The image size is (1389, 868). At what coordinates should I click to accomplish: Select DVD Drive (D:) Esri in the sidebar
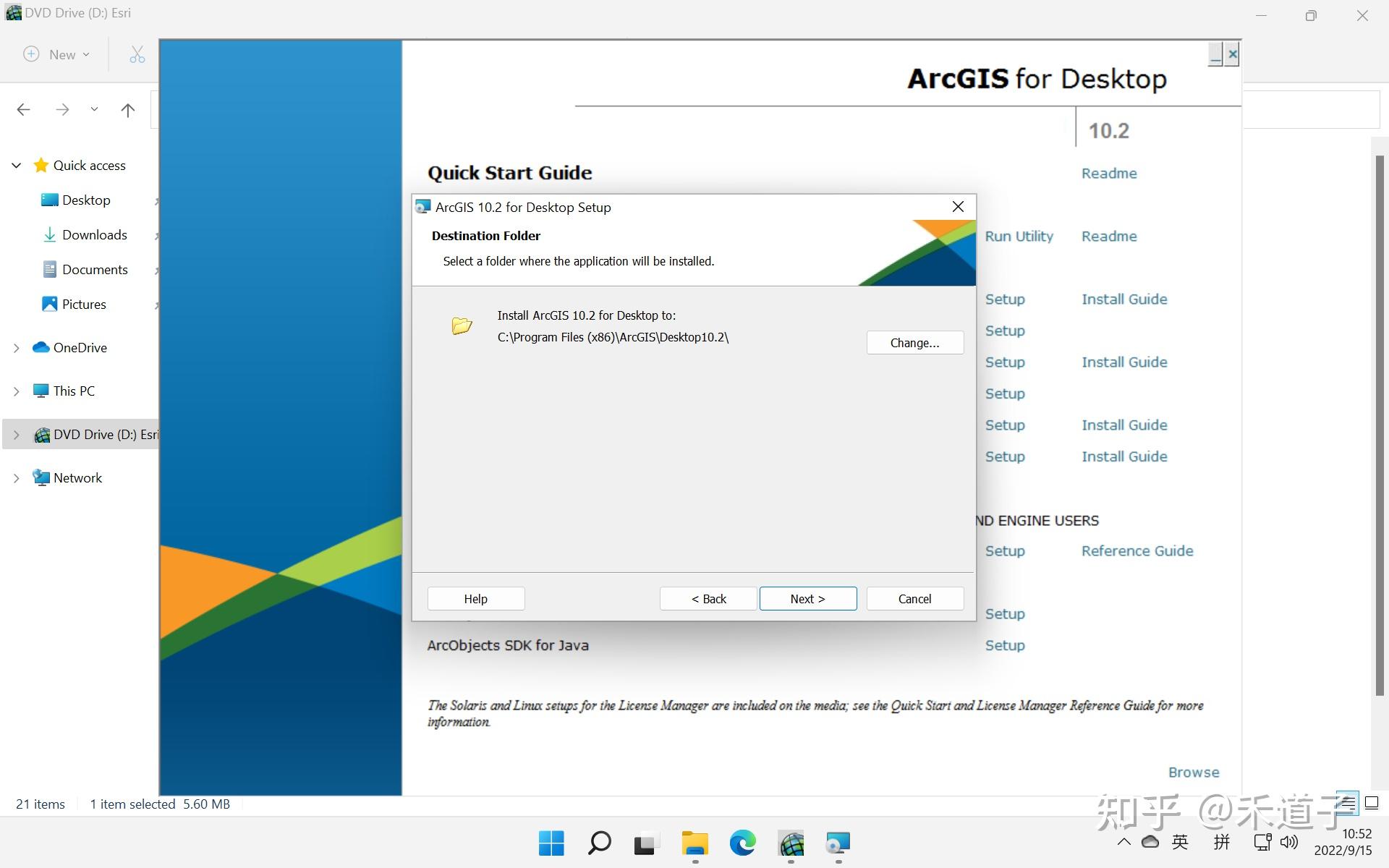tap(106, 434)
